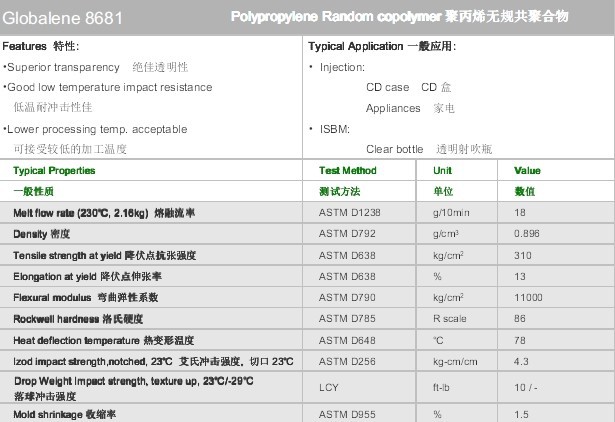Click the '单位' Chinese header cell

(443, 191)
